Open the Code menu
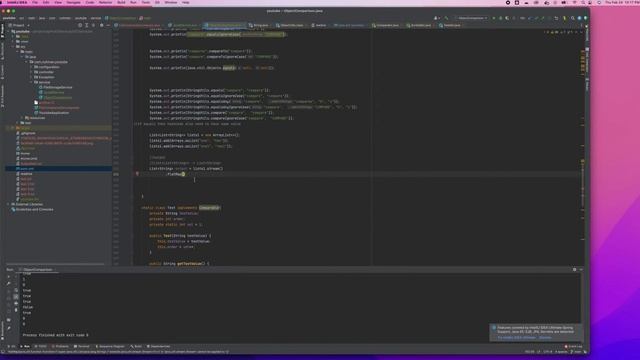Screen dimensions: 640x360 (x=90, y=2)
